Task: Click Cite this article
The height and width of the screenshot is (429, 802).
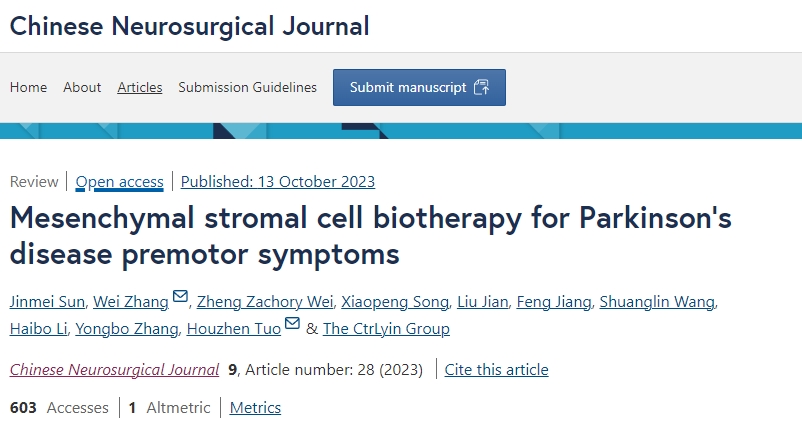Action: pos(497,369)
